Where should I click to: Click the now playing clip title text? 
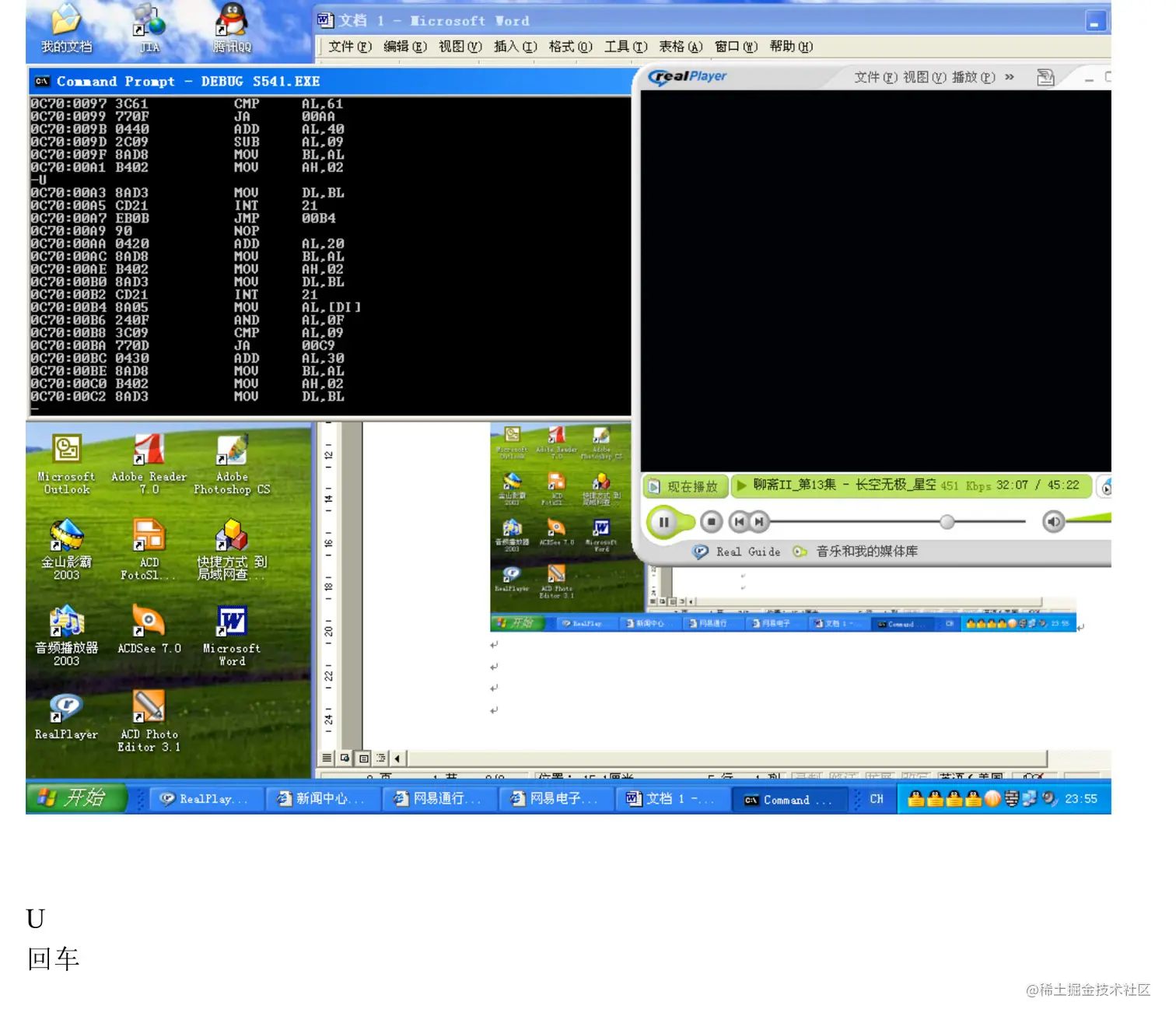tap(845, 485)
